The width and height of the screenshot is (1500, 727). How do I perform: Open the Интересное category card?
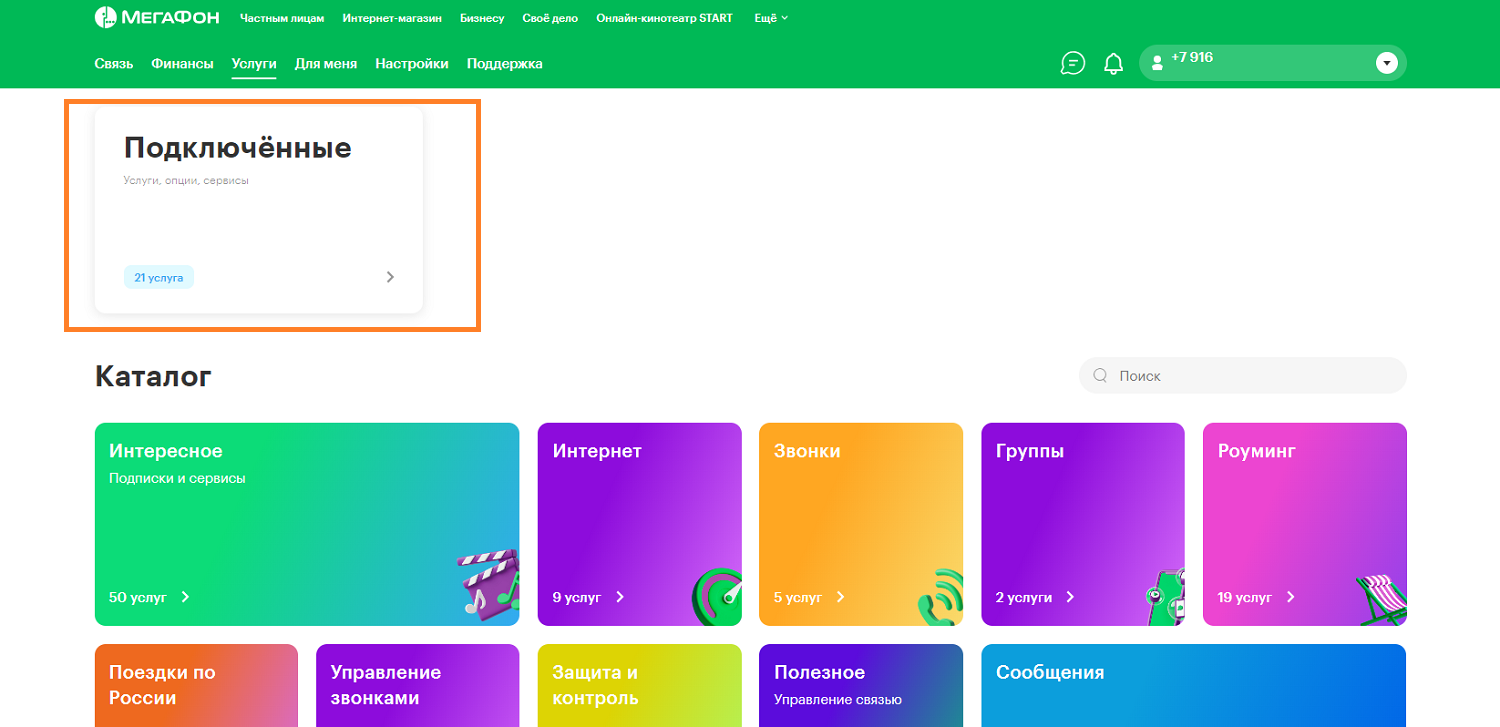point(307,524)
